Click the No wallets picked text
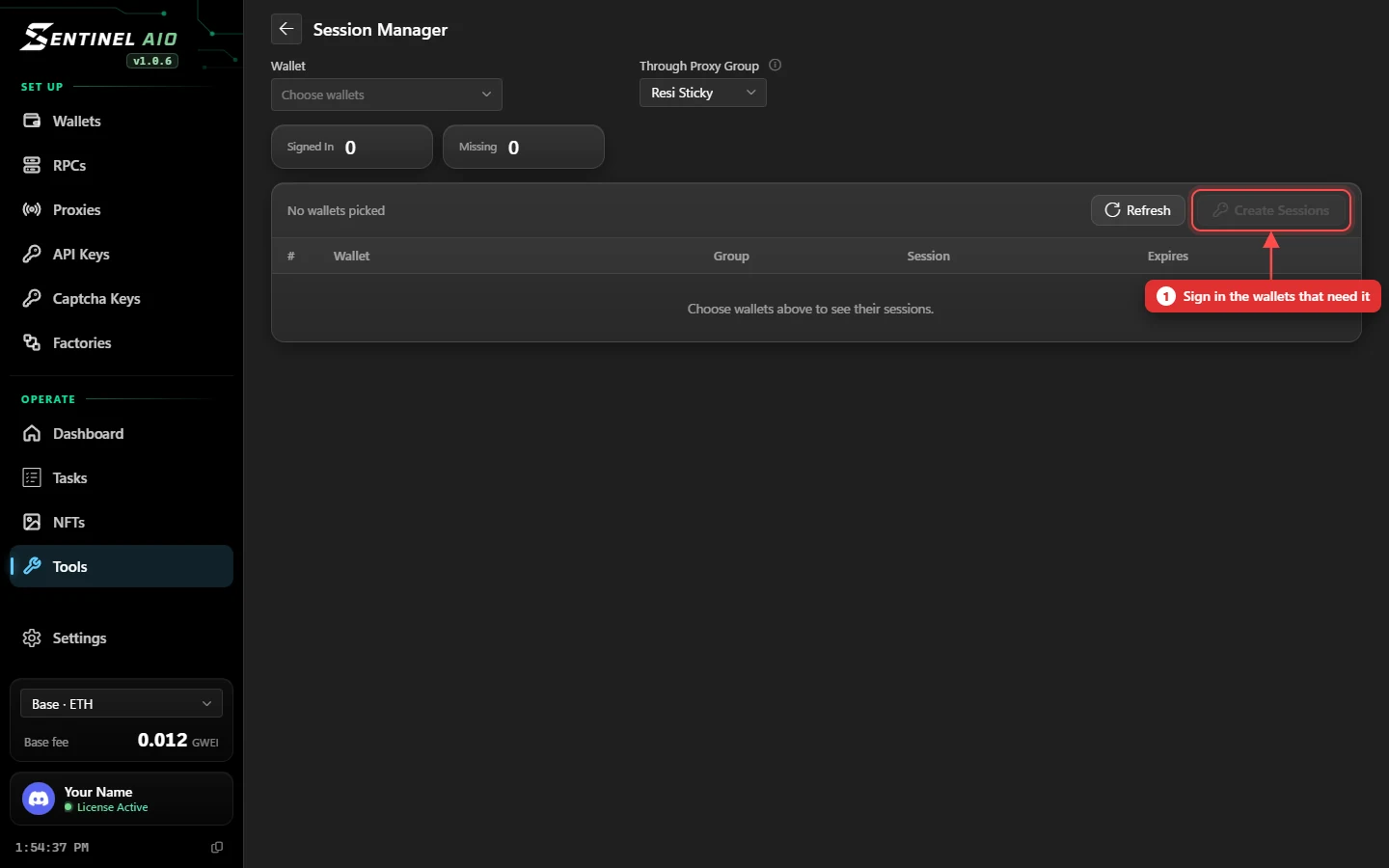This screenshot has height=868, width=1389. click(x=336, y=210)
